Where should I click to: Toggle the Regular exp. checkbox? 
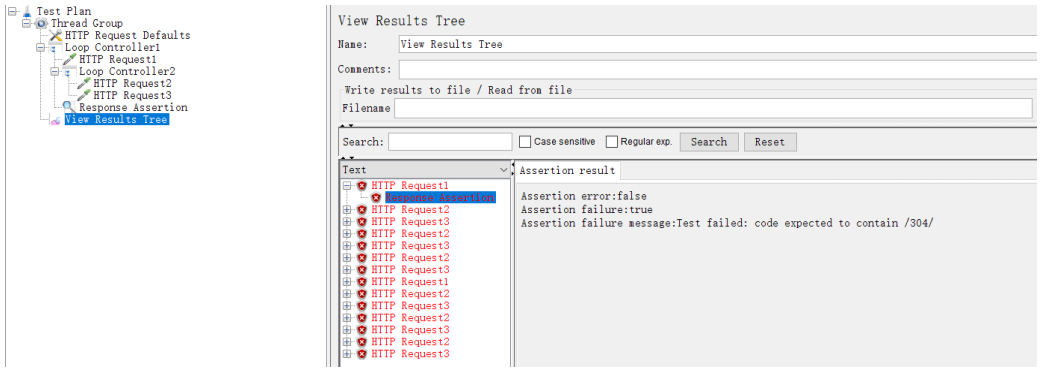(612, 142)
